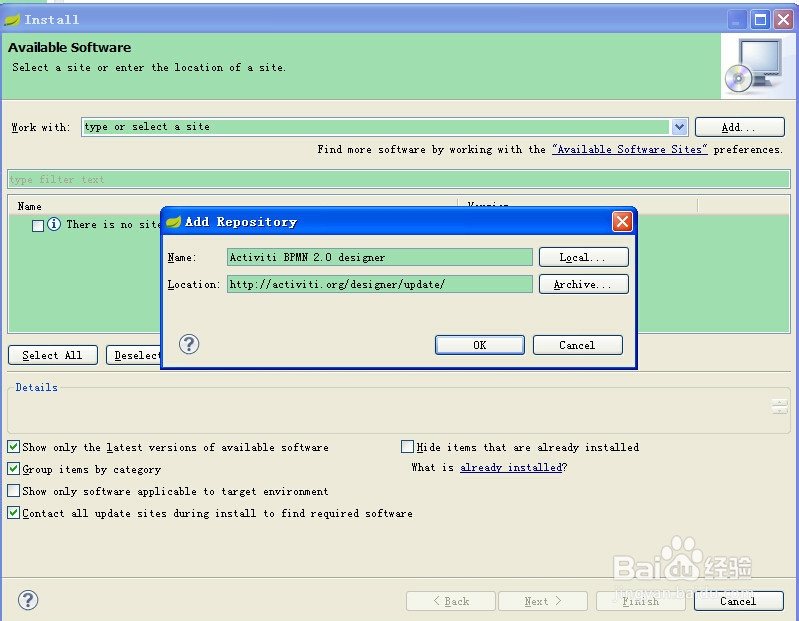Open the 'Work with' site dropdown arrow
This screenshot has height=621, width=799.
click(x=679, y=127)
